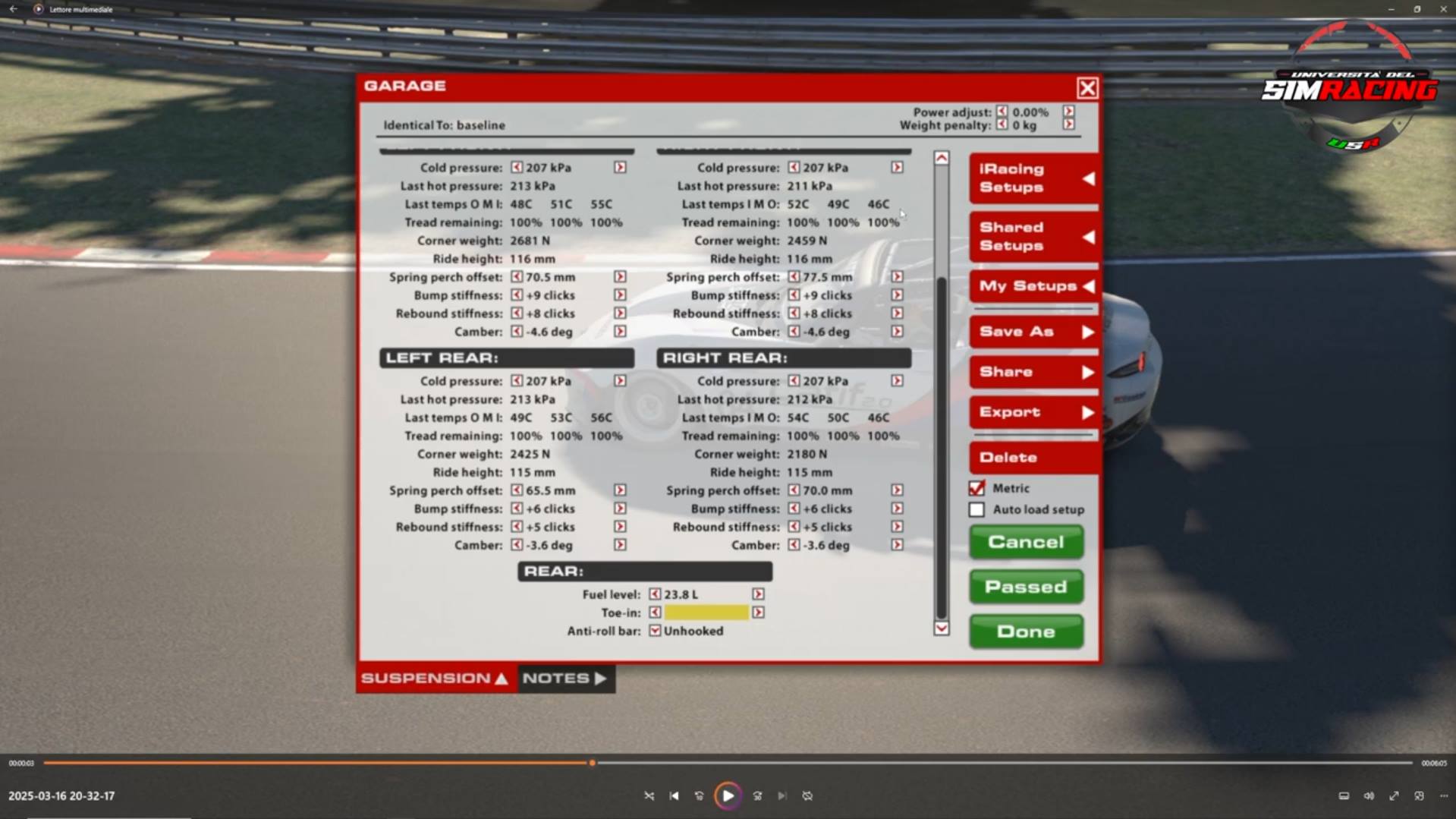
Task: Click the green Done button
Action: click(x=1026, y=632)
